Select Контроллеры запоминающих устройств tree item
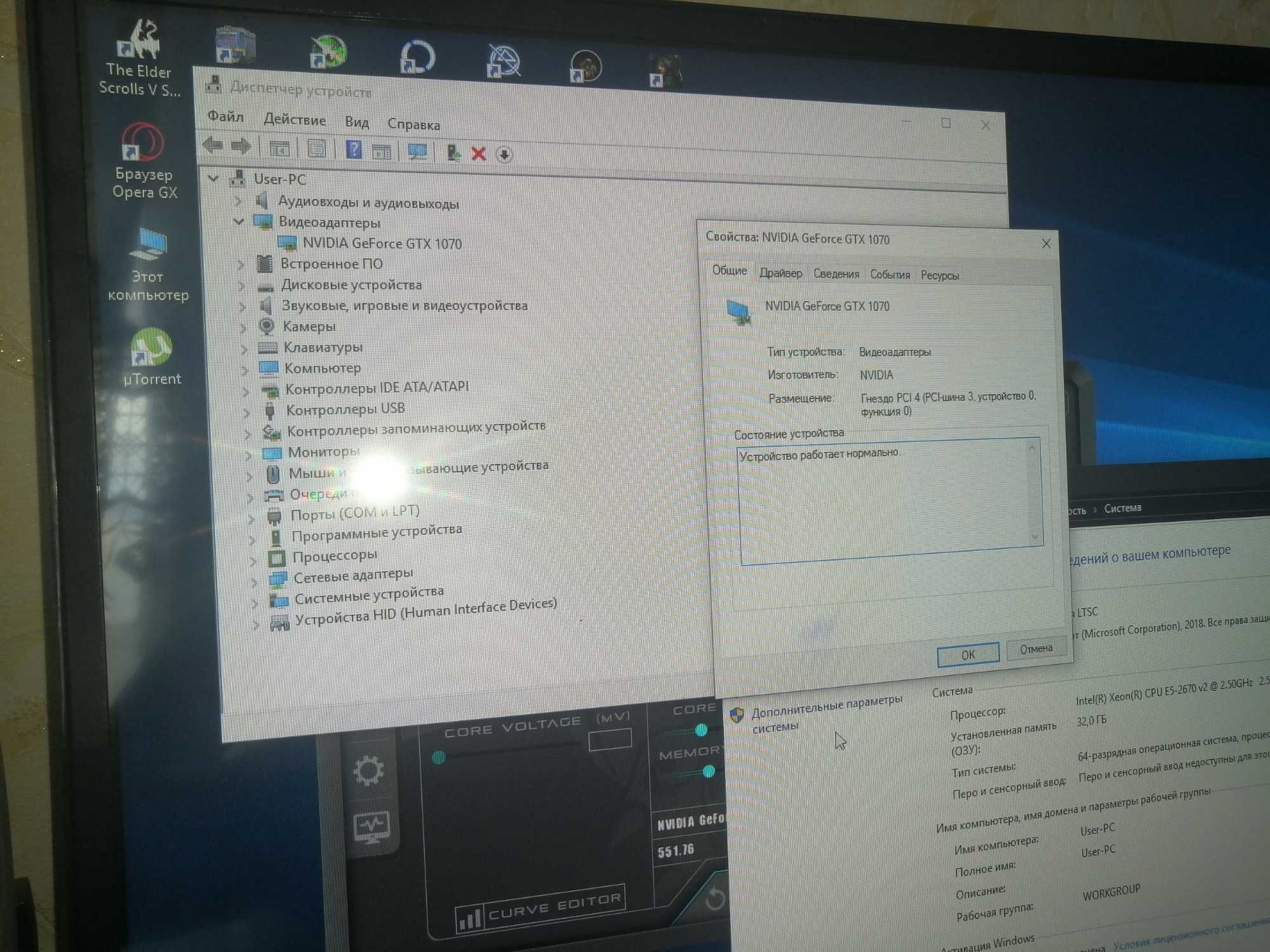1270x952 pixels. (x=416, y=428)
